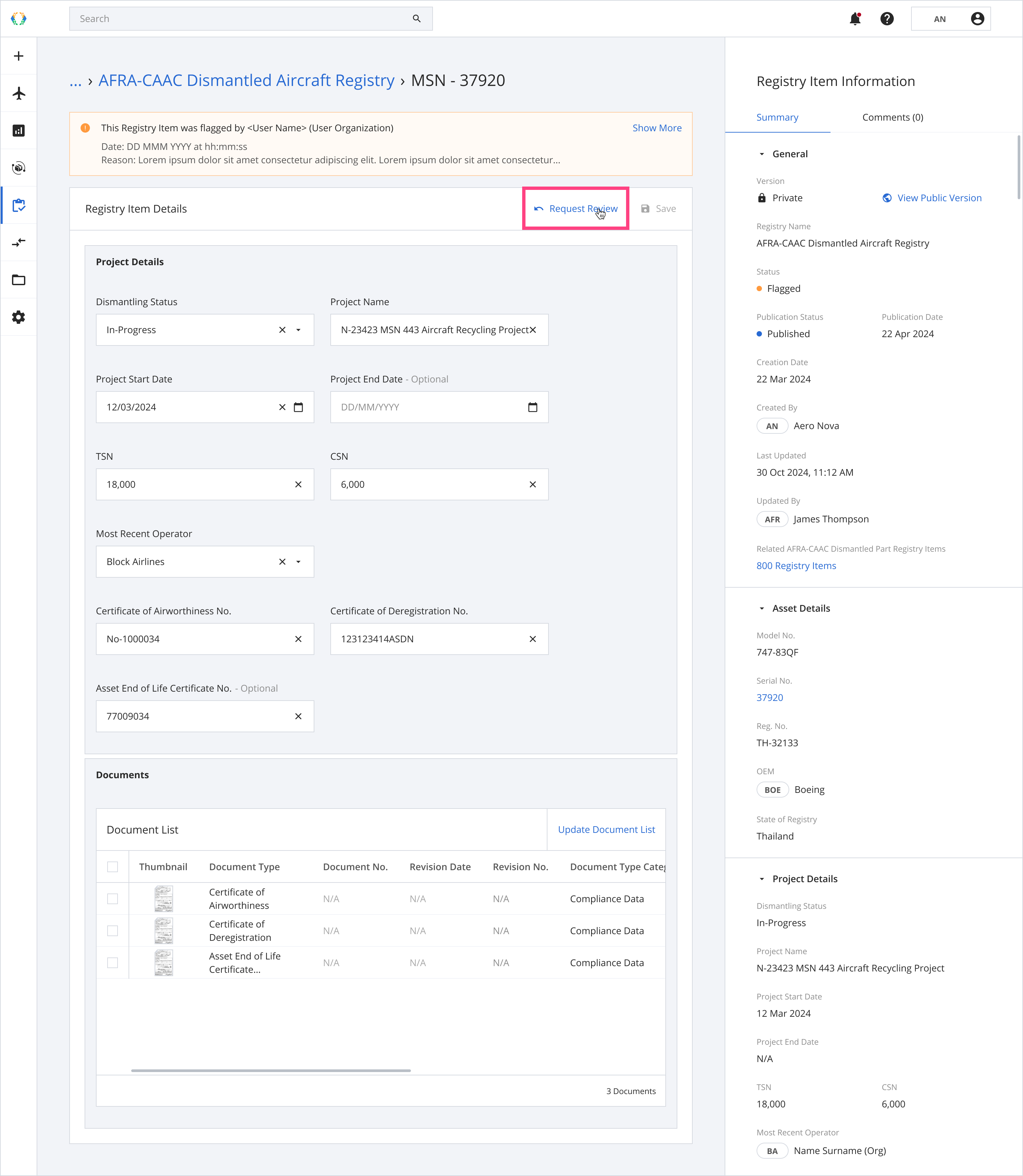Select the Summary tab
1023x1176 pixels.
[777, 117]
